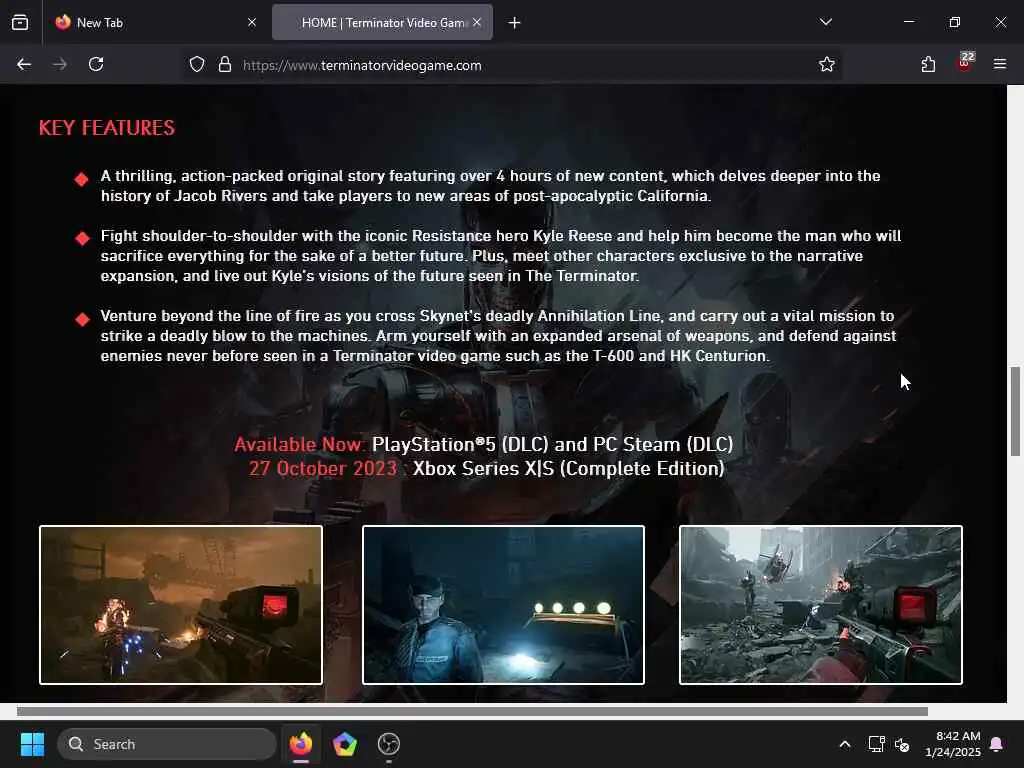Click 'Xbox Series X|S (Complete Edition)' text

[x=569, y=468]
